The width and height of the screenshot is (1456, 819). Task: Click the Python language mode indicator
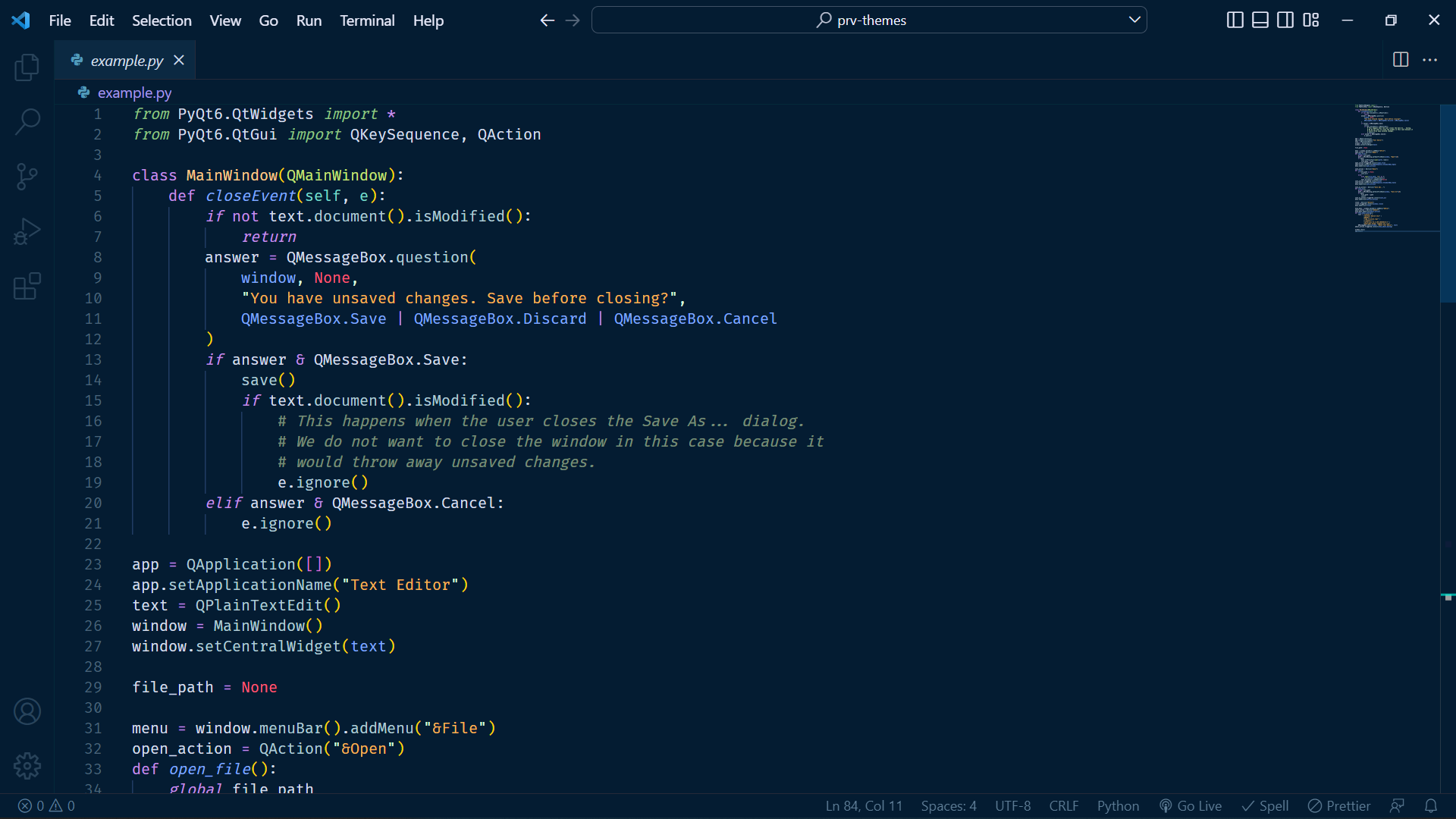[x=1118, y=806]
